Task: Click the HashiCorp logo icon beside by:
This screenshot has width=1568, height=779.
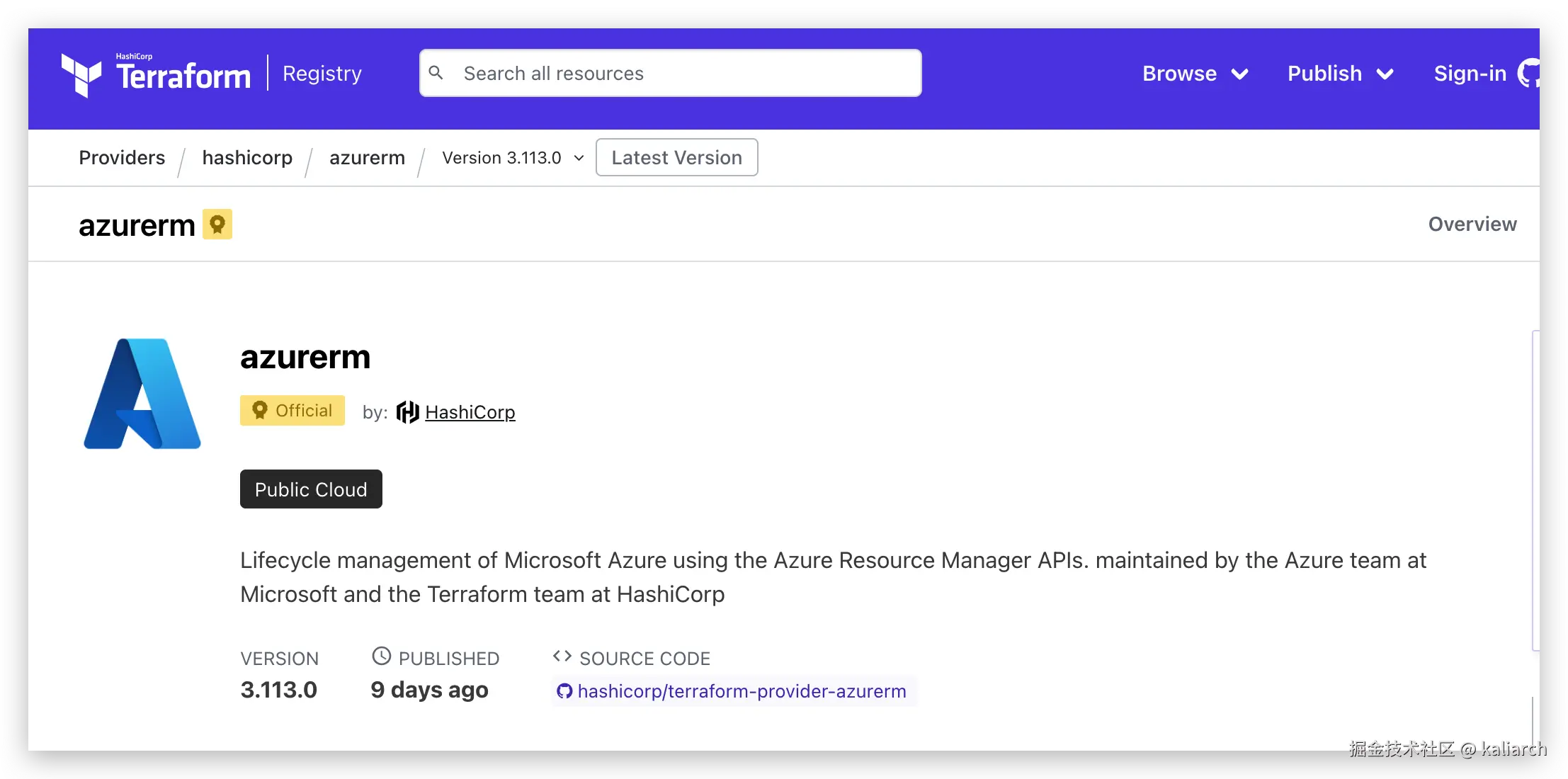Action: tap(407, 412)
